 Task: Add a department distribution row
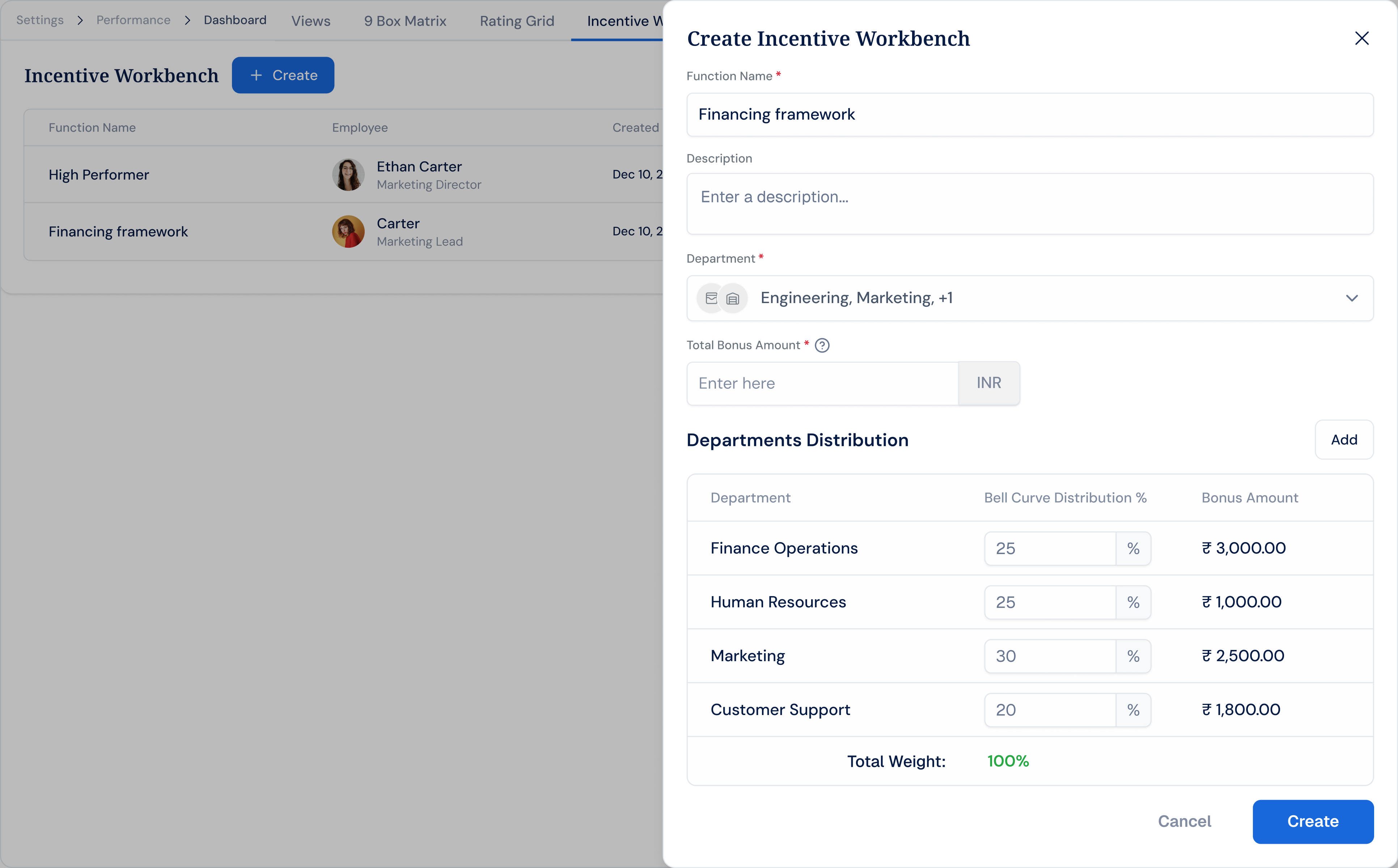coord(1343,440)
